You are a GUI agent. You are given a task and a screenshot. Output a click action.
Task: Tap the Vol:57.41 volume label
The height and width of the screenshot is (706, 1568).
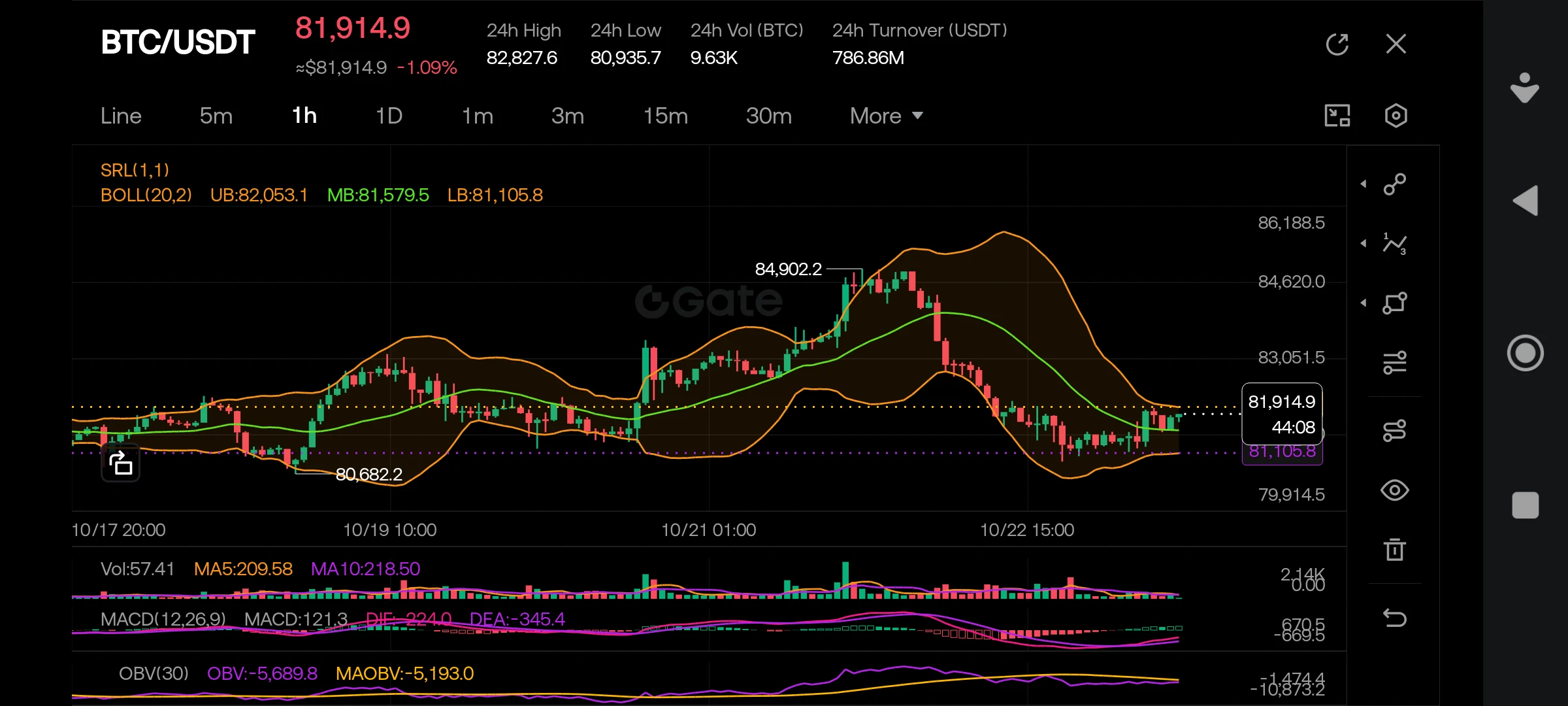138,569
